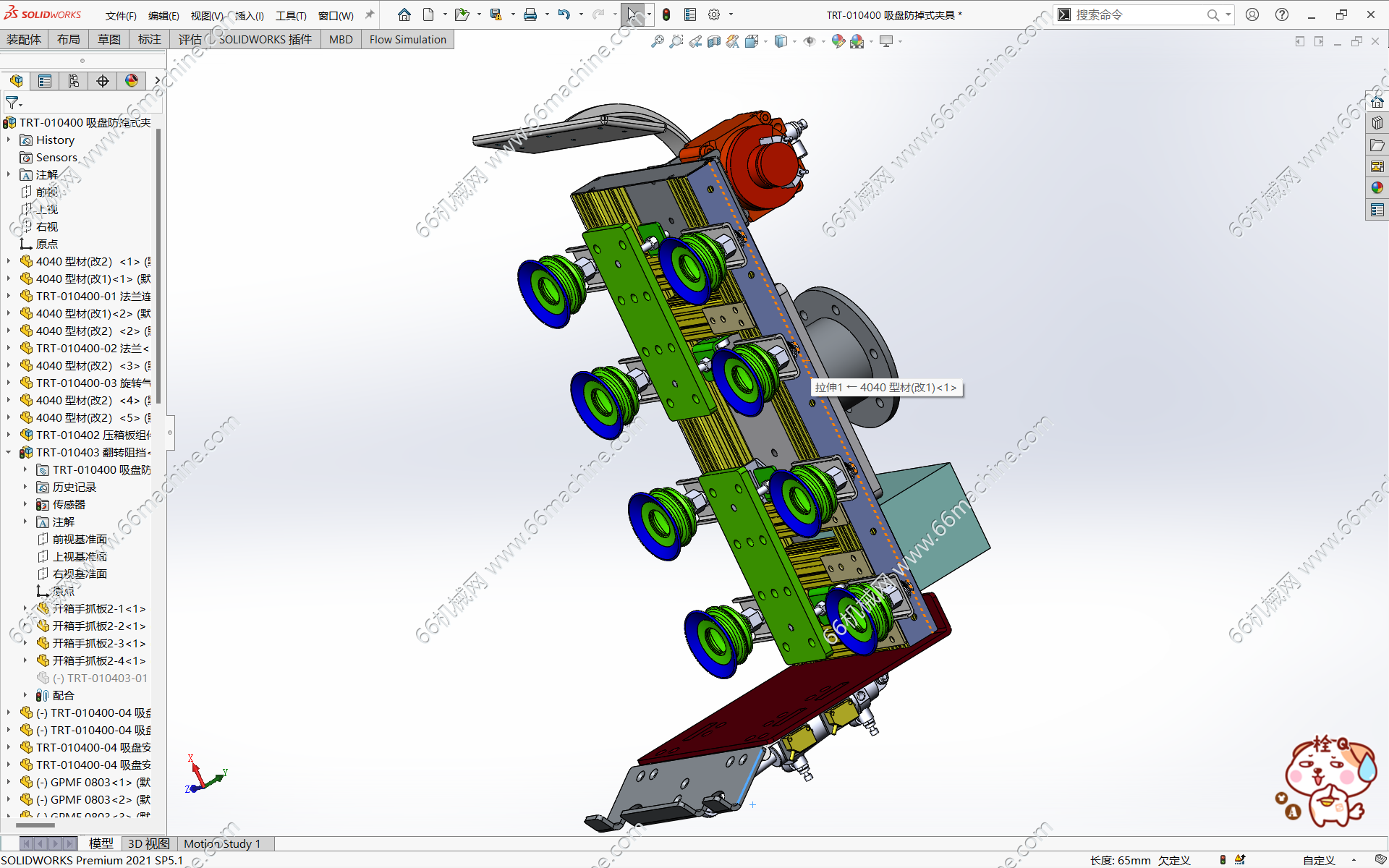Switch to DisplayManager color ball tab
The image size is (1389, 868).
coord(132,81)
